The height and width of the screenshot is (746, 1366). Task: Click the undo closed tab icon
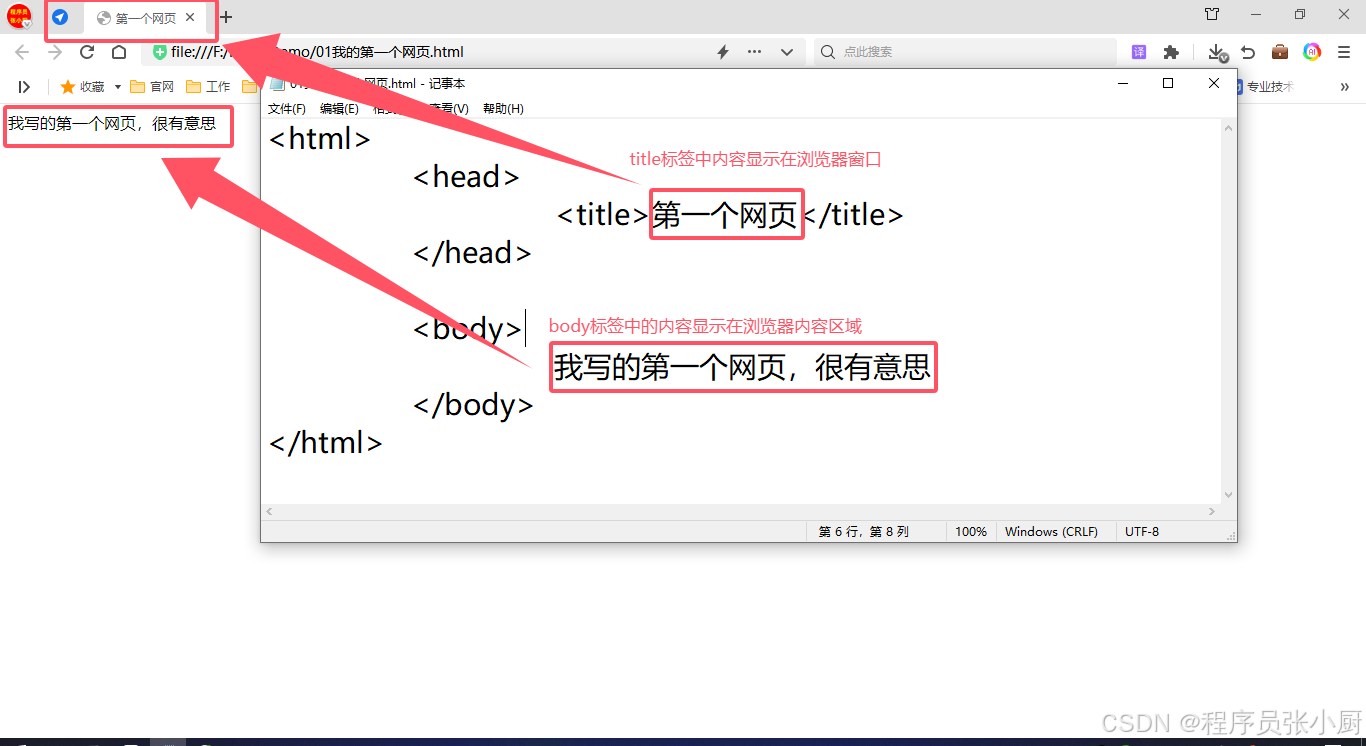click(x=1248, y=52)
